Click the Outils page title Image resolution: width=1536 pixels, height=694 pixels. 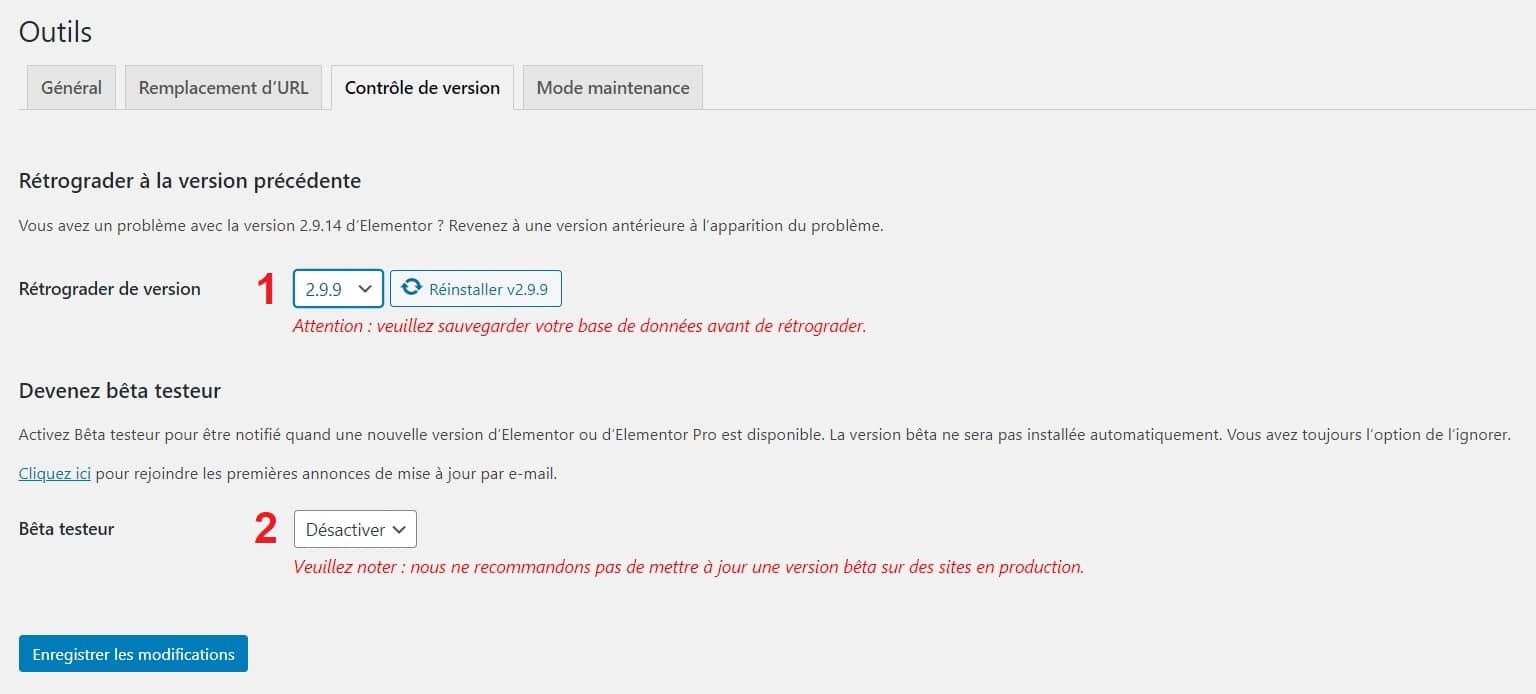tap(56, 32)
